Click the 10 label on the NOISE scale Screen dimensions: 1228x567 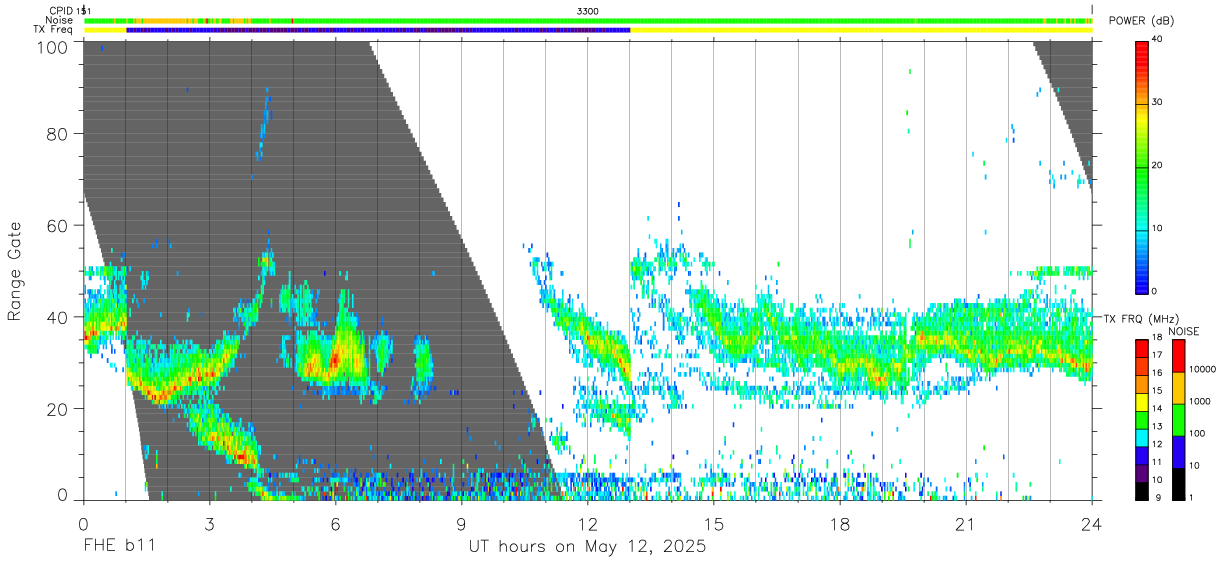coord(1194,466)
